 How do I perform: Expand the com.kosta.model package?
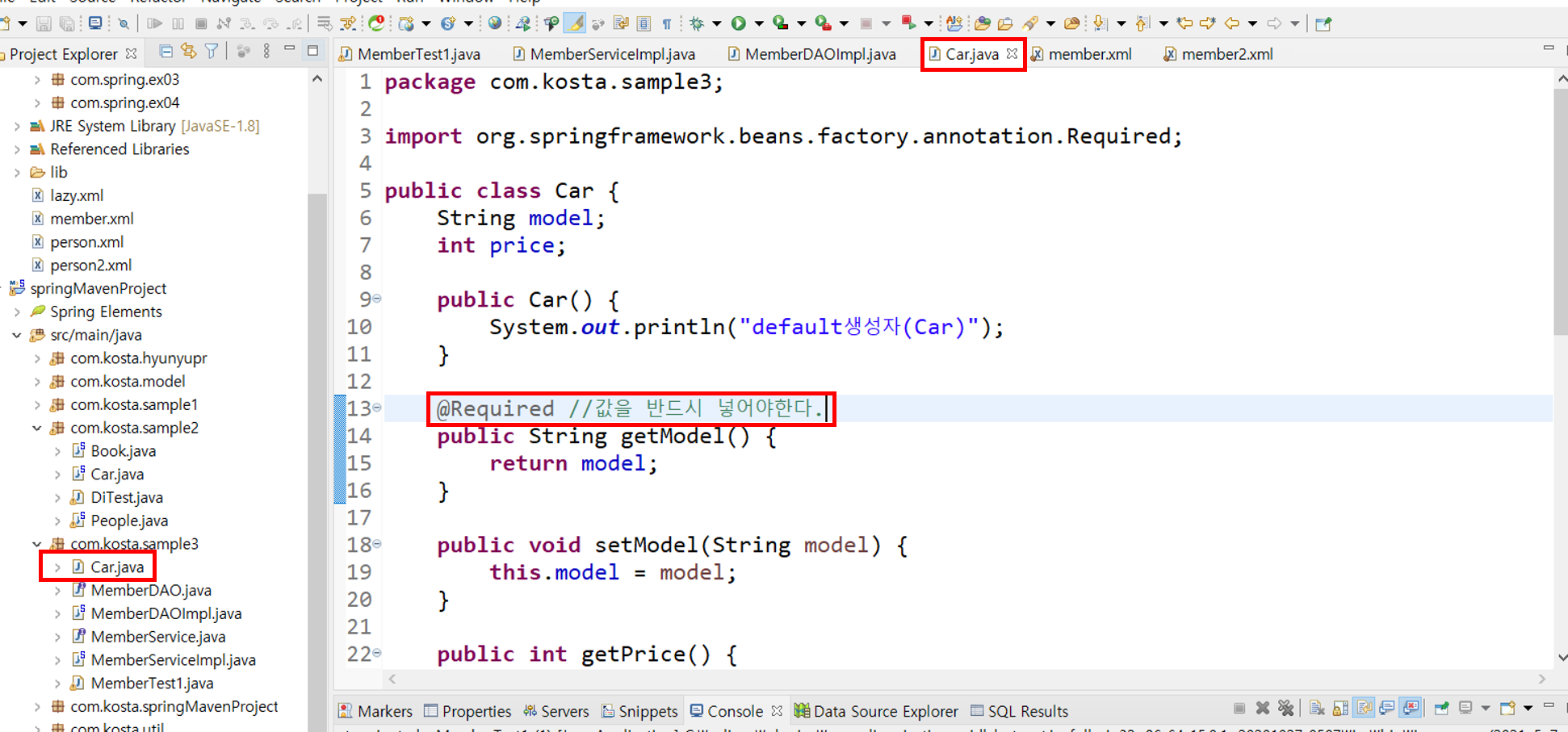pos(37,381)
